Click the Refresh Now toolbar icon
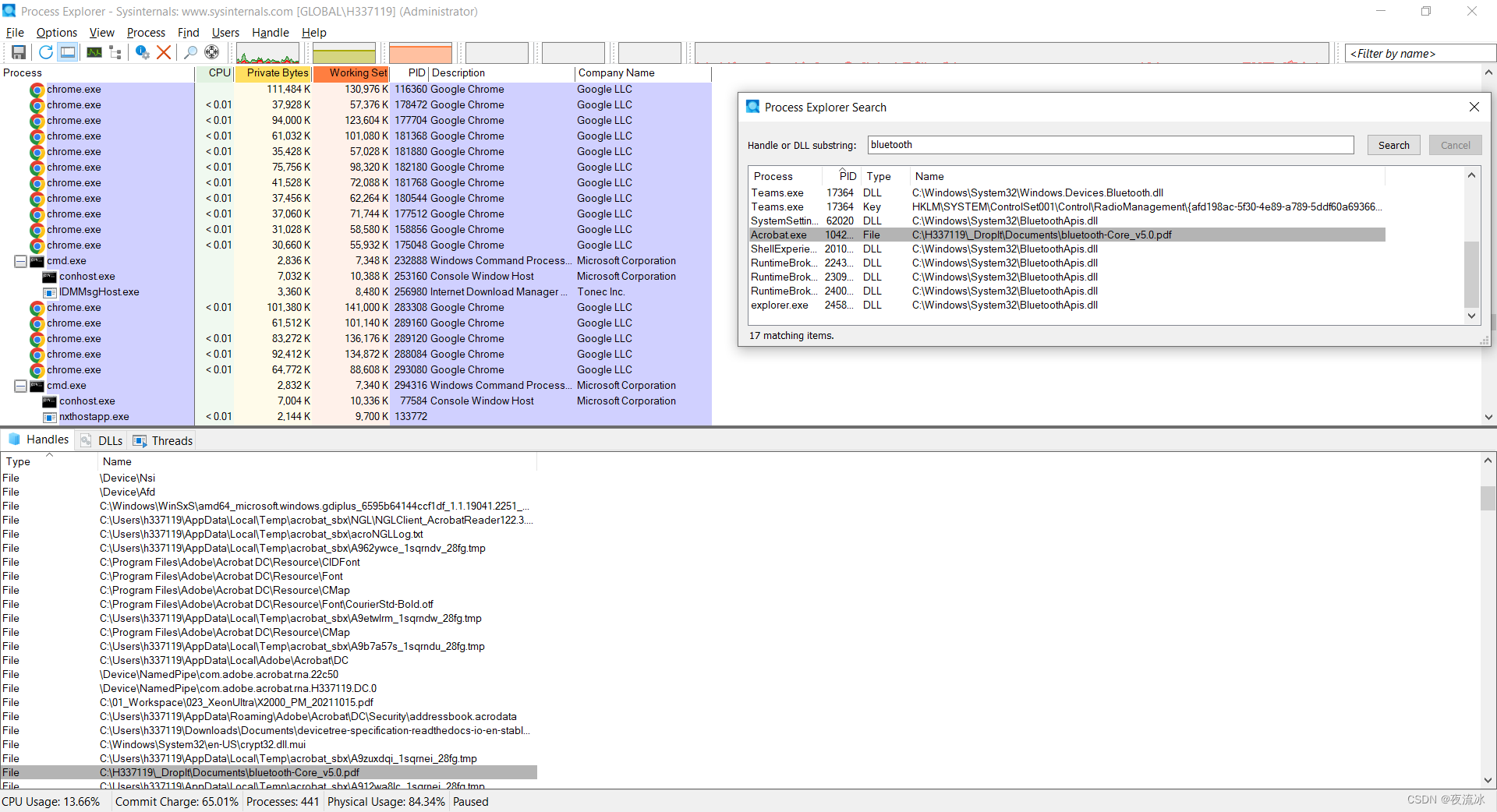Viewport: 1497px width, 812px height. 46,52
